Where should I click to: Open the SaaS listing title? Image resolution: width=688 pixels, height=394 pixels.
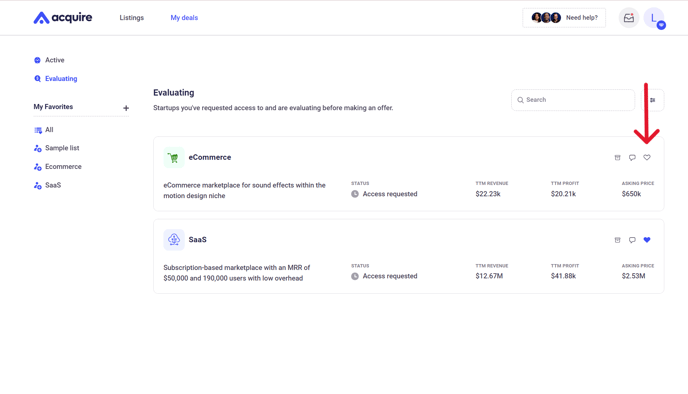click(197, 240)
